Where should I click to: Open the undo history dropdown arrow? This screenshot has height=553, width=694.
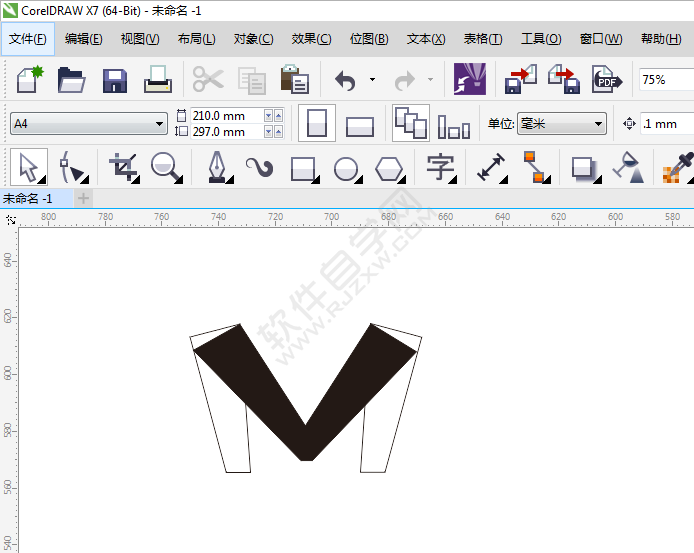[x=372, y=80]
